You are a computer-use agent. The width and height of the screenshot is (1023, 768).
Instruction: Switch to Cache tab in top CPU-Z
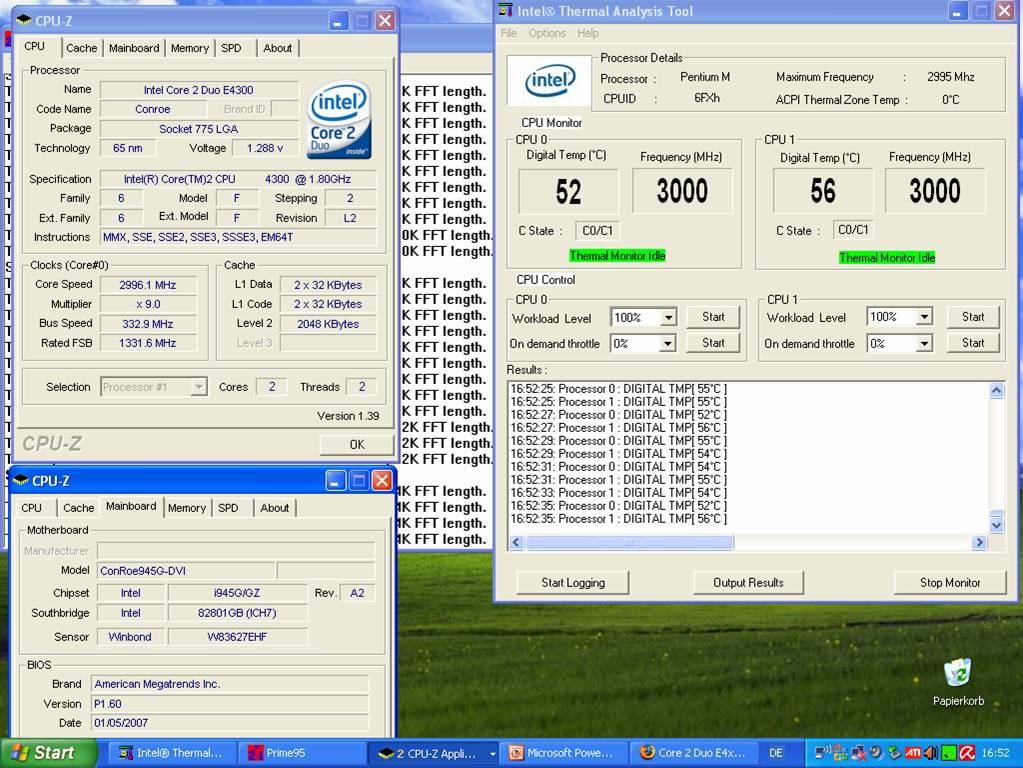point(82,48)
